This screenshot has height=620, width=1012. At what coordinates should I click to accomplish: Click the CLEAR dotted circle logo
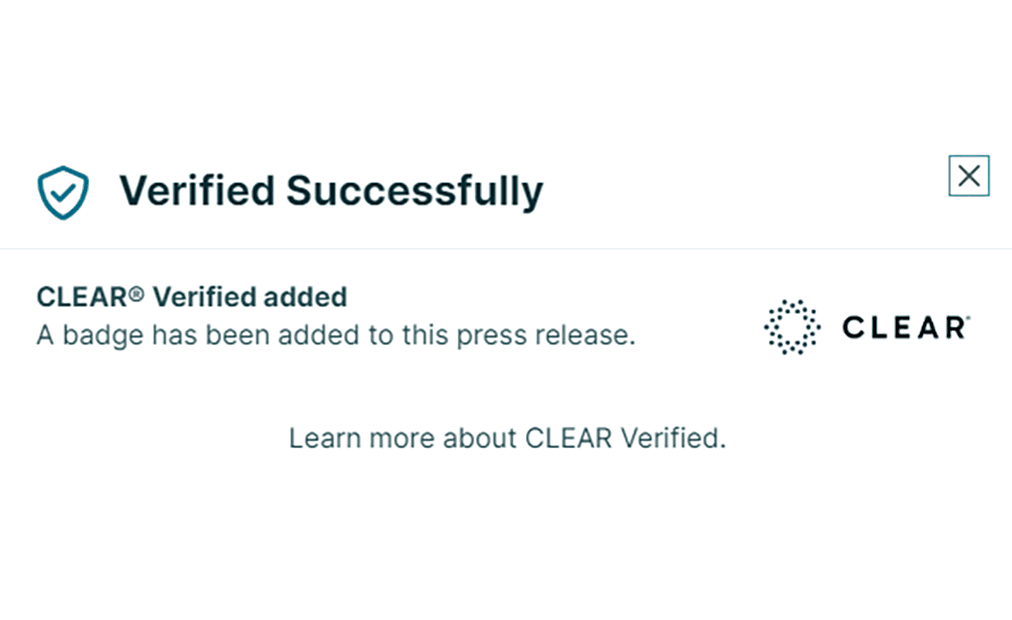[792, 327]
